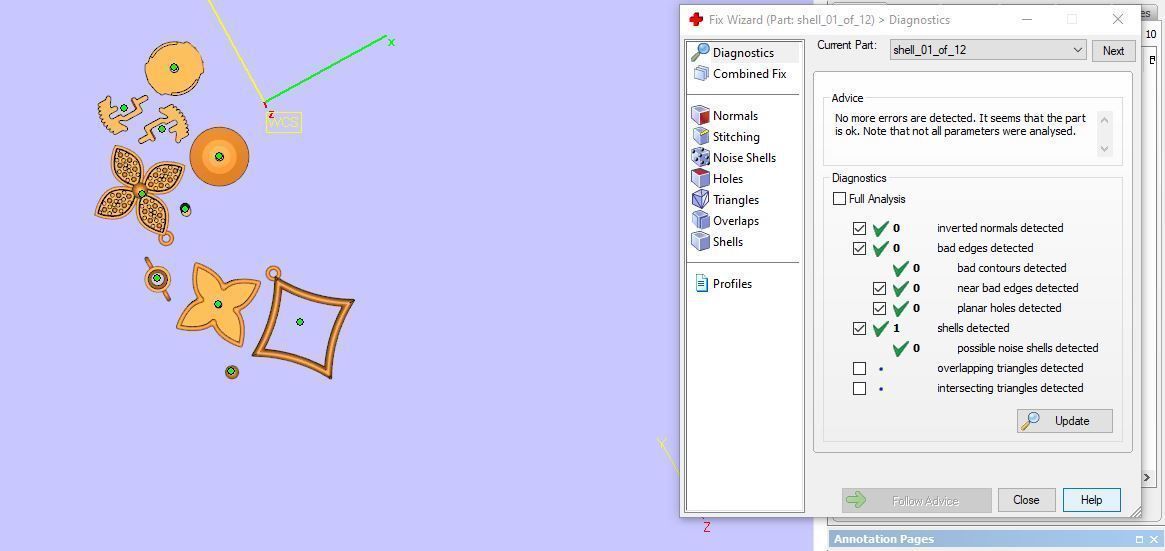Uncheck bad edges detected checkbox
Image resolution: width=1165 pixels, height=551 pixels.
pos(860,248)
